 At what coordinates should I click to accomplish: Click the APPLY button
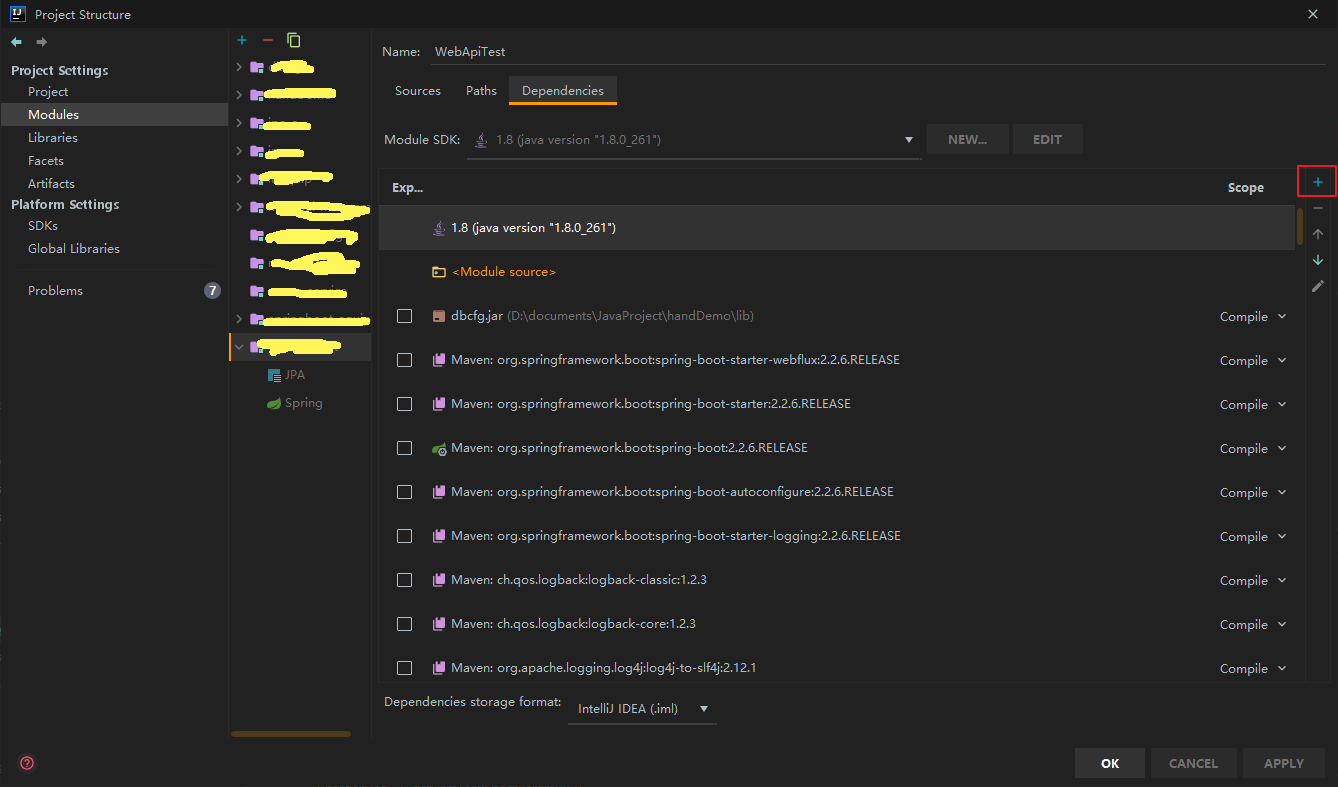[x=1284, y=763]
